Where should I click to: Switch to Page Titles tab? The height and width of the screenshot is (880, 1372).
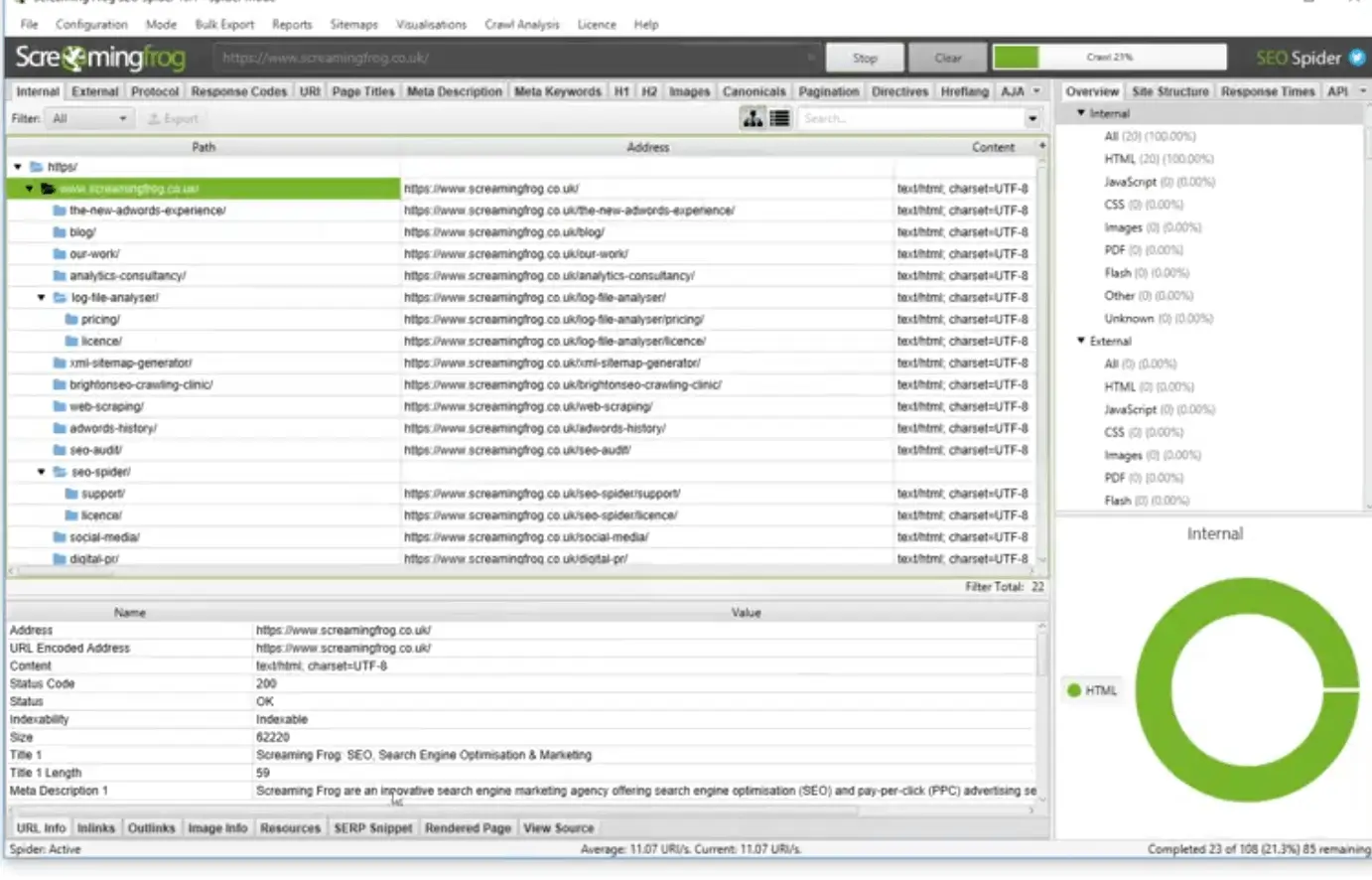click(x=363, y=91)
